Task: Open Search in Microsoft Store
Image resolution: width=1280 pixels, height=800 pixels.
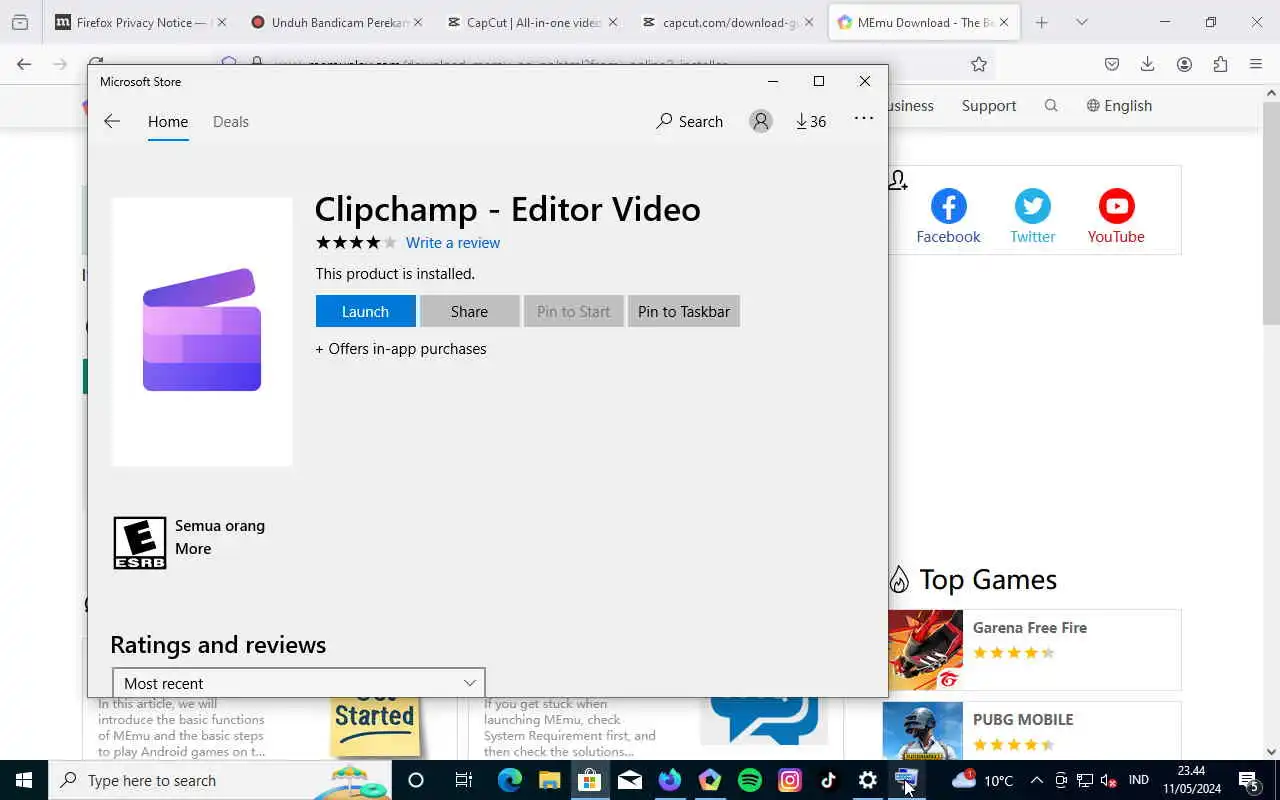Action: 689,121
